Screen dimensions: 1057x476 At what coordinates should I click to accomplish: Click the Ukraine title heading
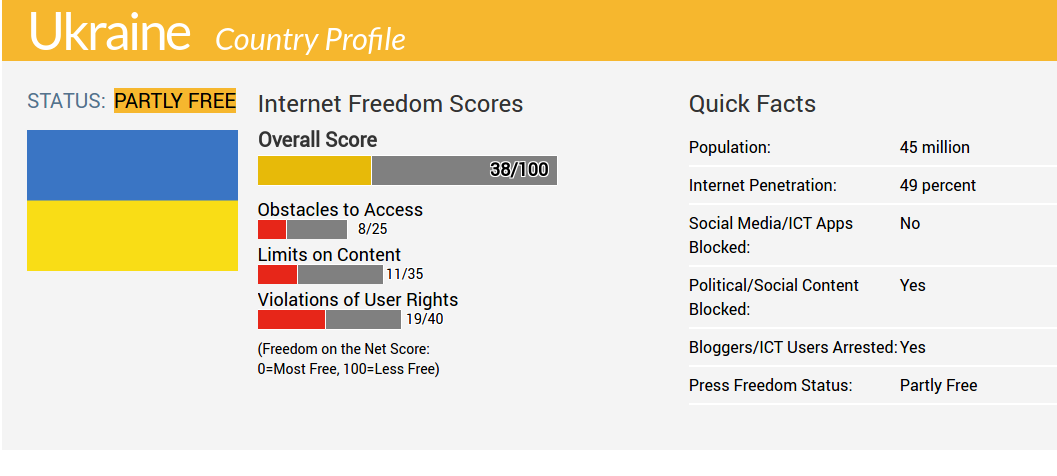point(109,32)
